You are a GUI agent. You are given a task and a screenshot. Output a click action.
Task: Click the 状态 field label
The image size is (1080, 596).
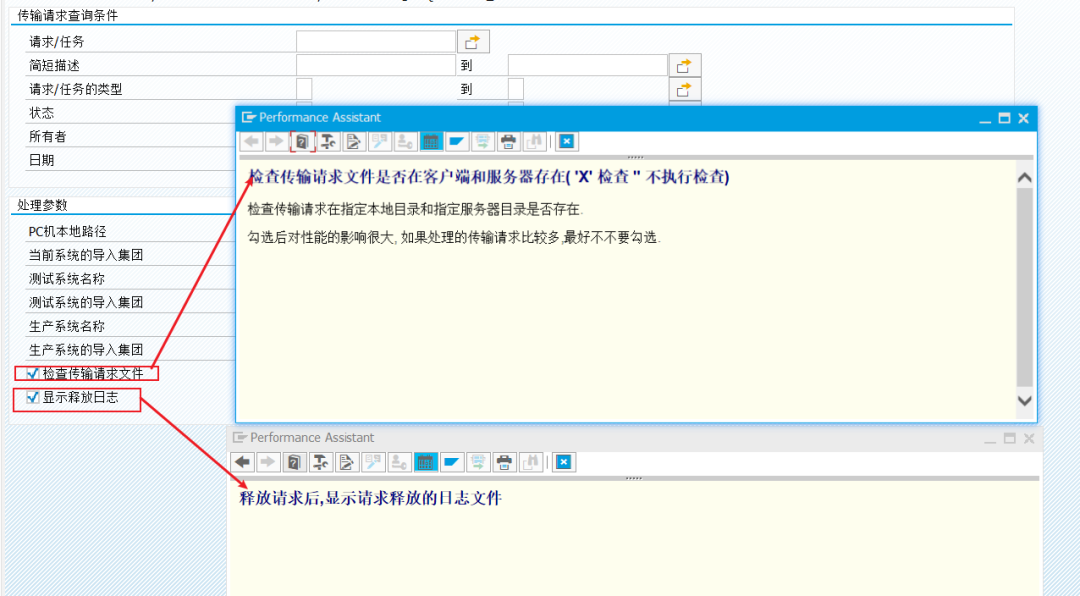[41, 113]
